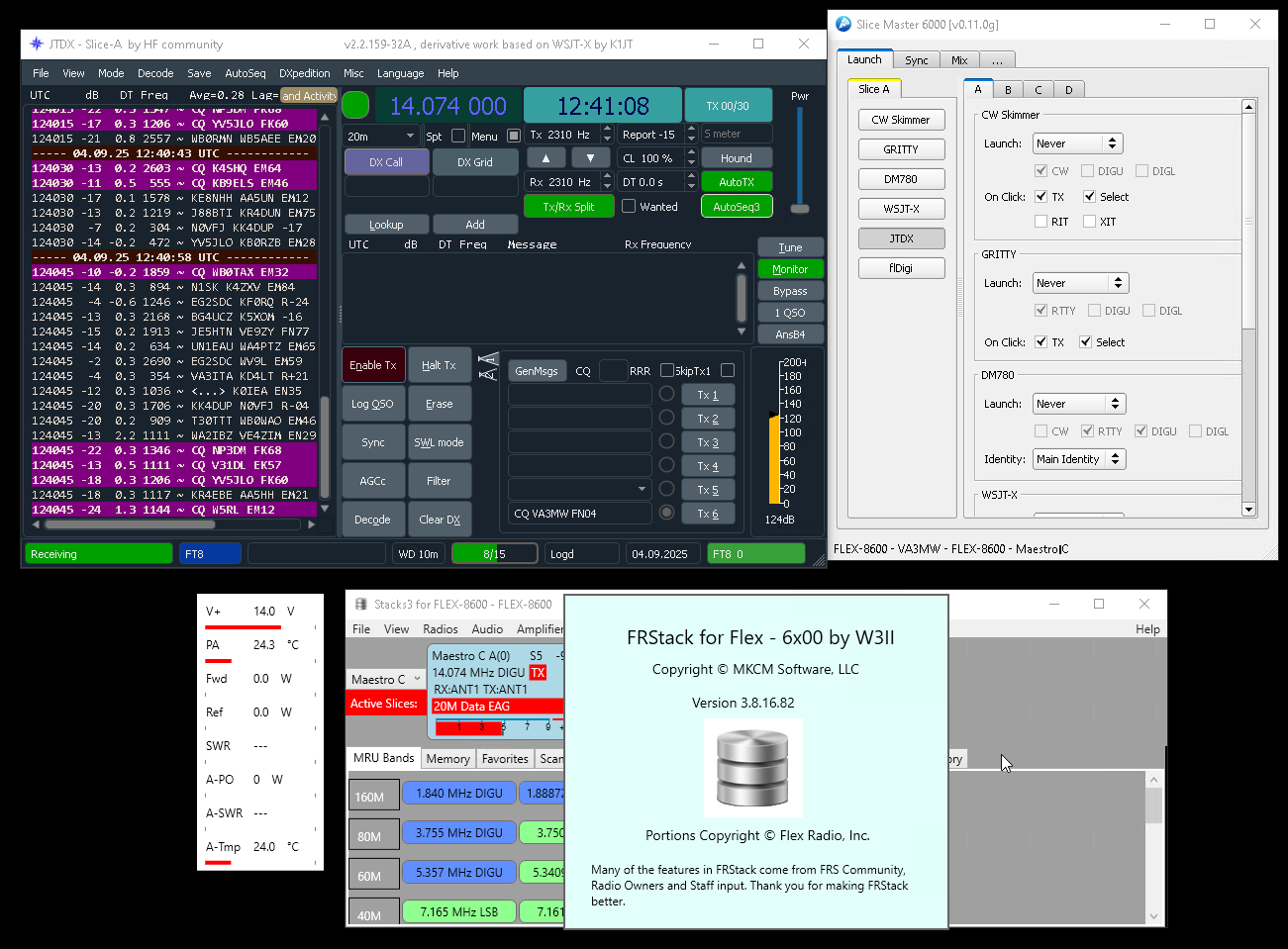Open DM780 Launch Never dropdown

point(1078,404)
